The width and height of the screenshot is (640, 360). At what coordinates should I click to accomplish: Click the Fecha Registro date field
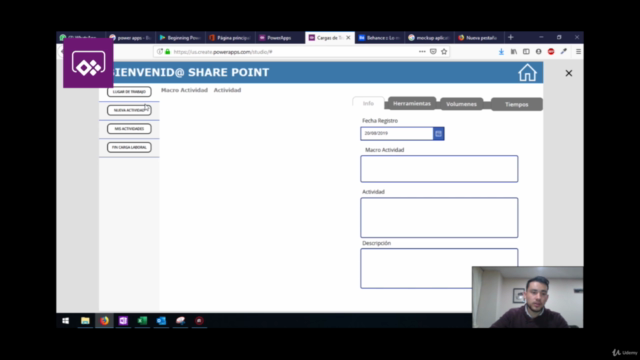(x=397, y=133)
